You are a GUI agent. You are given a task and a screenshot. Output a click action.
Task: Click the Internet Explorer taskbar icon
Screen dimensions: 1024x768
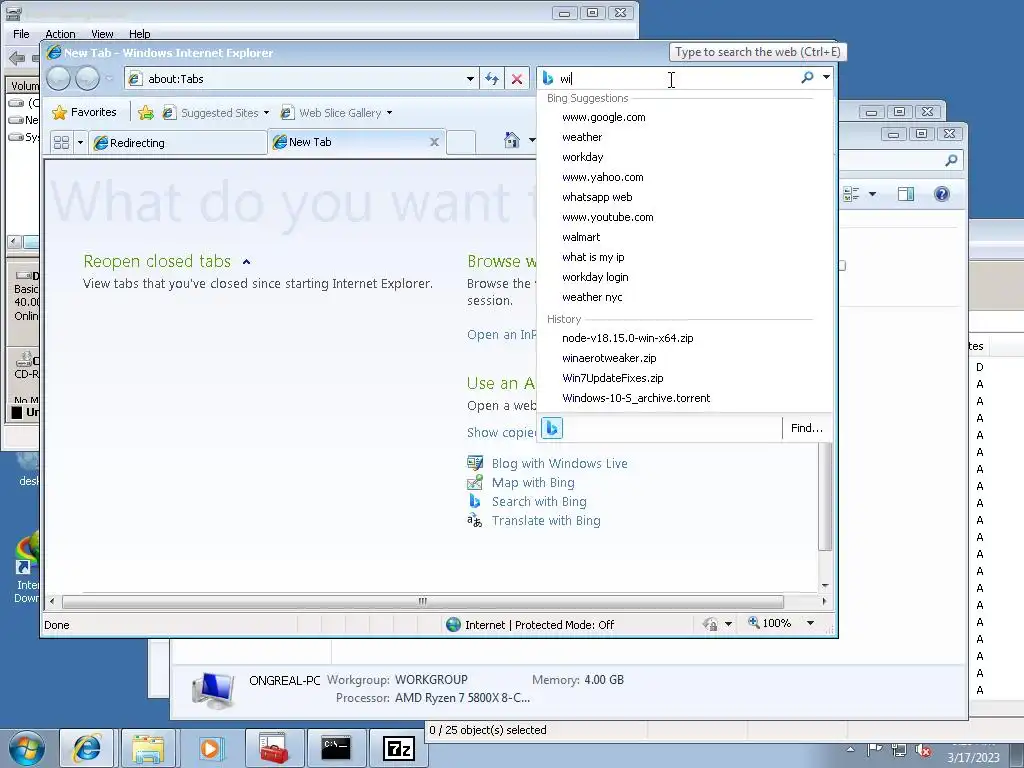click(x=87, y=748)
